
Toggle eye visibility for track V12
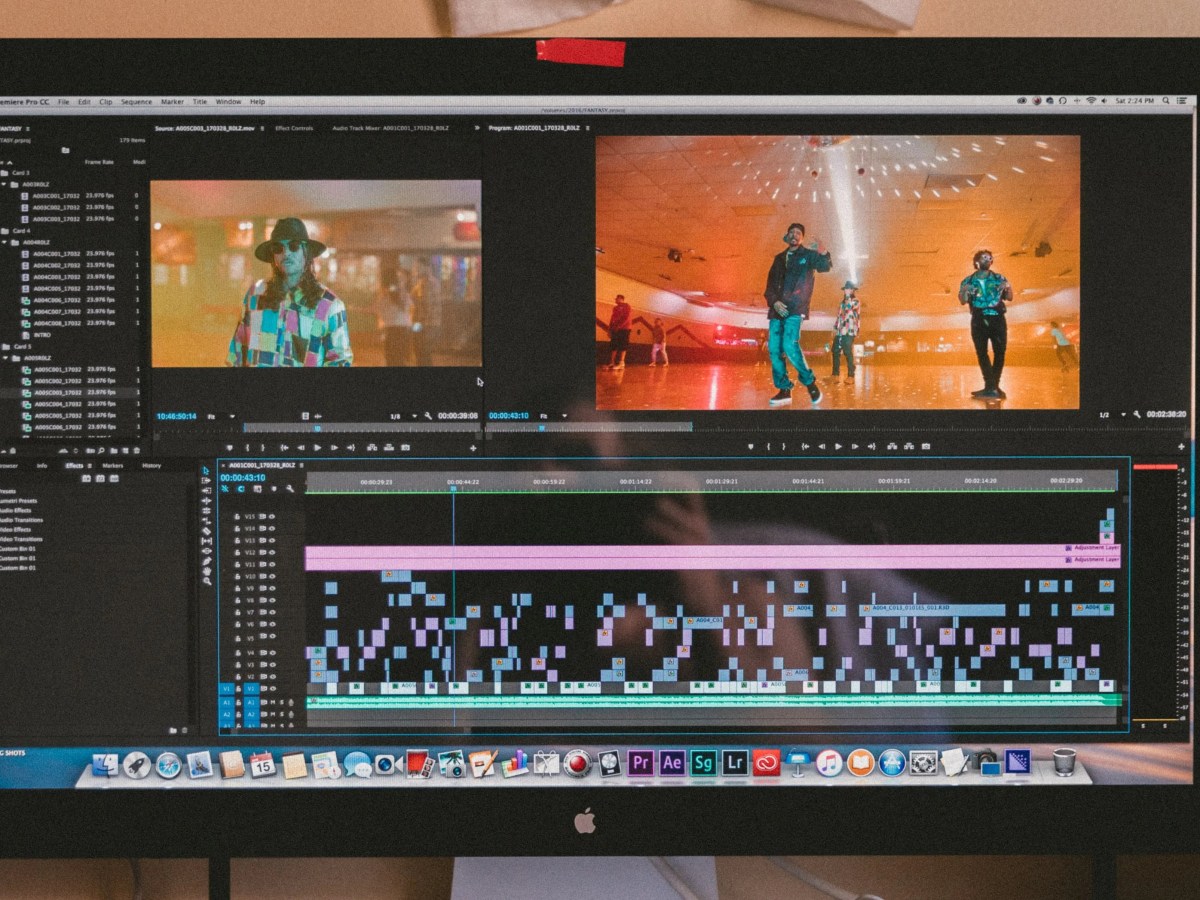pyautogui.click(x=271, y=553)
